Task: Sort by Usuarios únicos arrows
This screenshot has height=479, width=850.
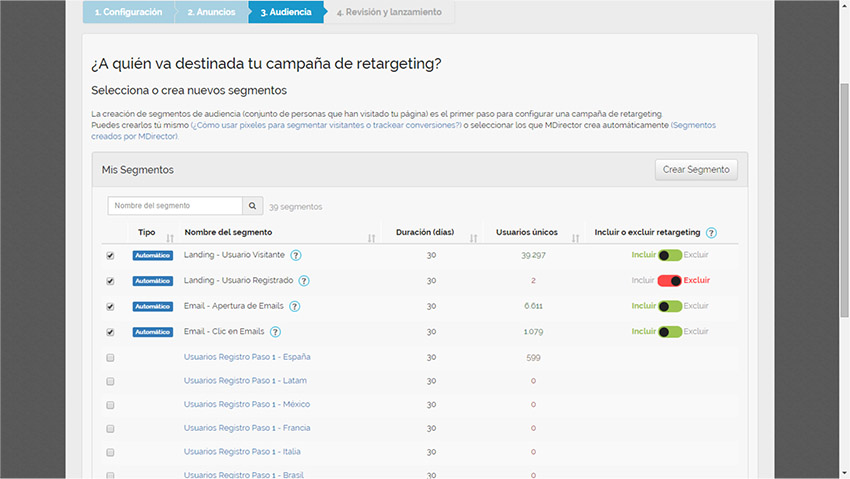Action: click(575, 238)
